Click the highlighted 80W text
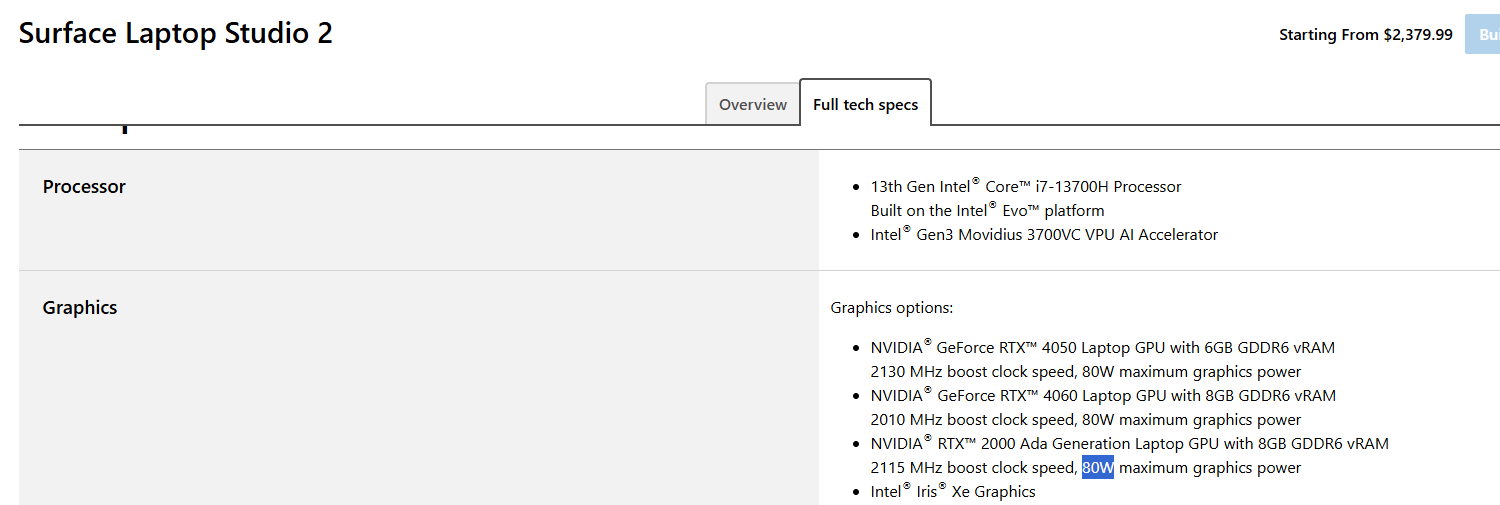1500x505 pixels. coord(1097,468)
